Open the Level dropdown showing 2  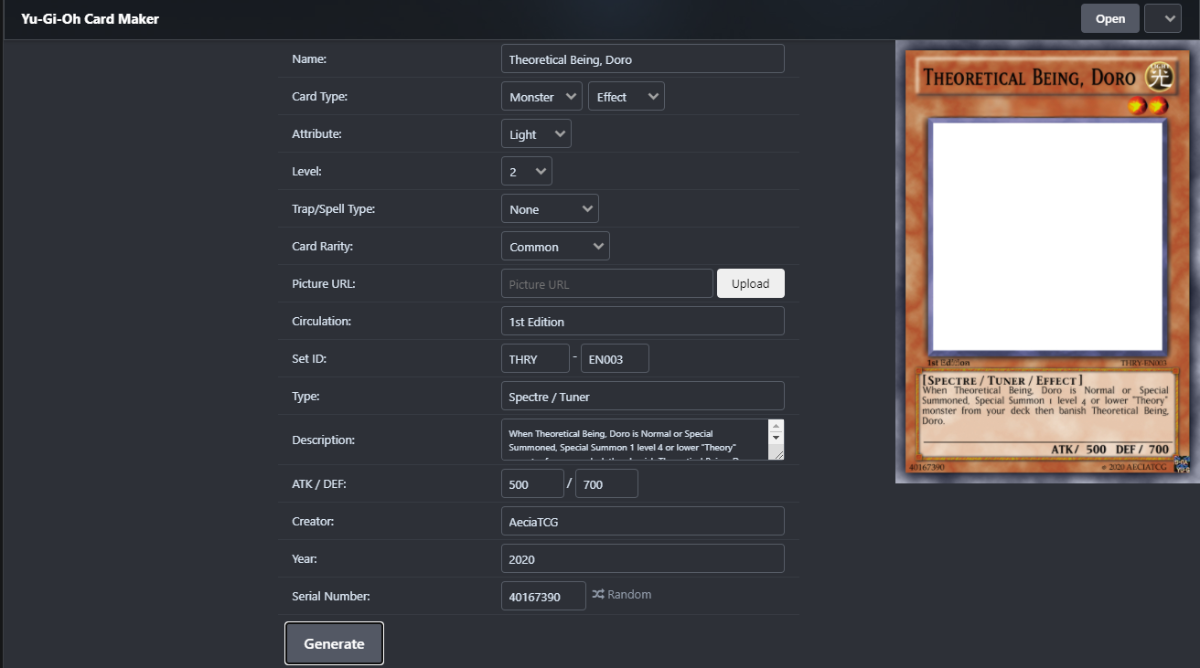pos(526,172)
